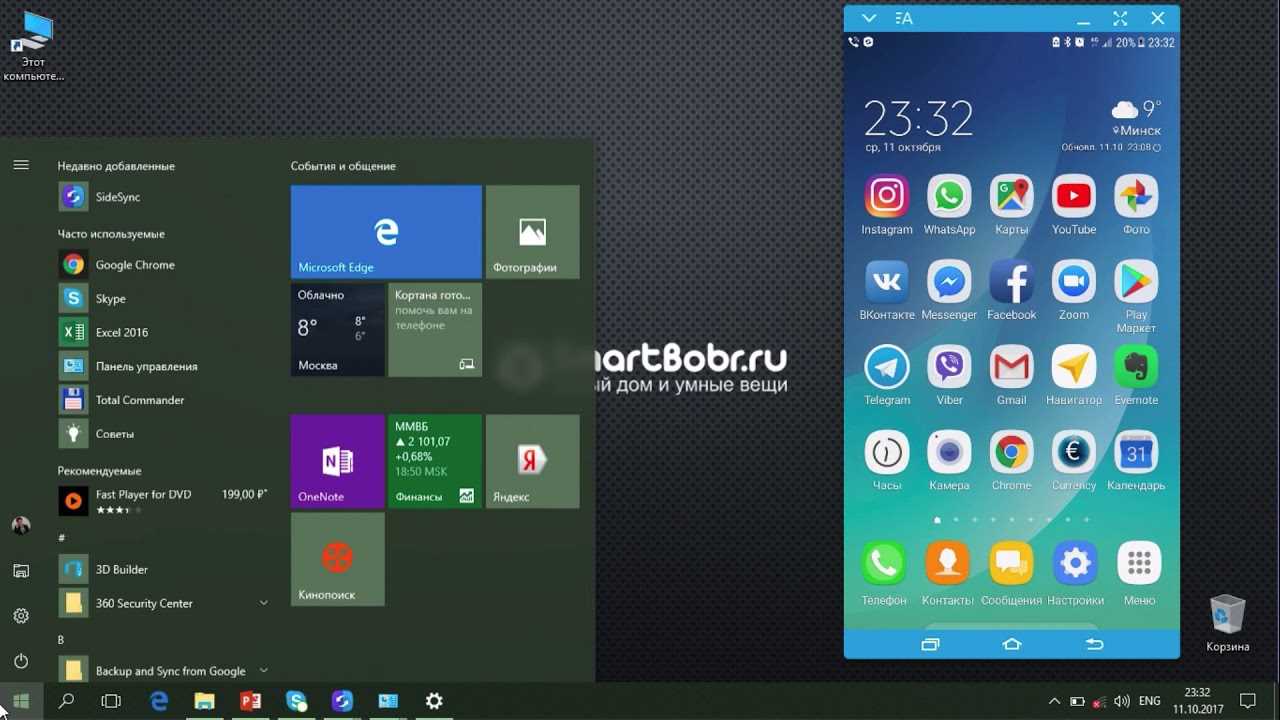Open Telegram on the phone

click(x=887, y=367)
